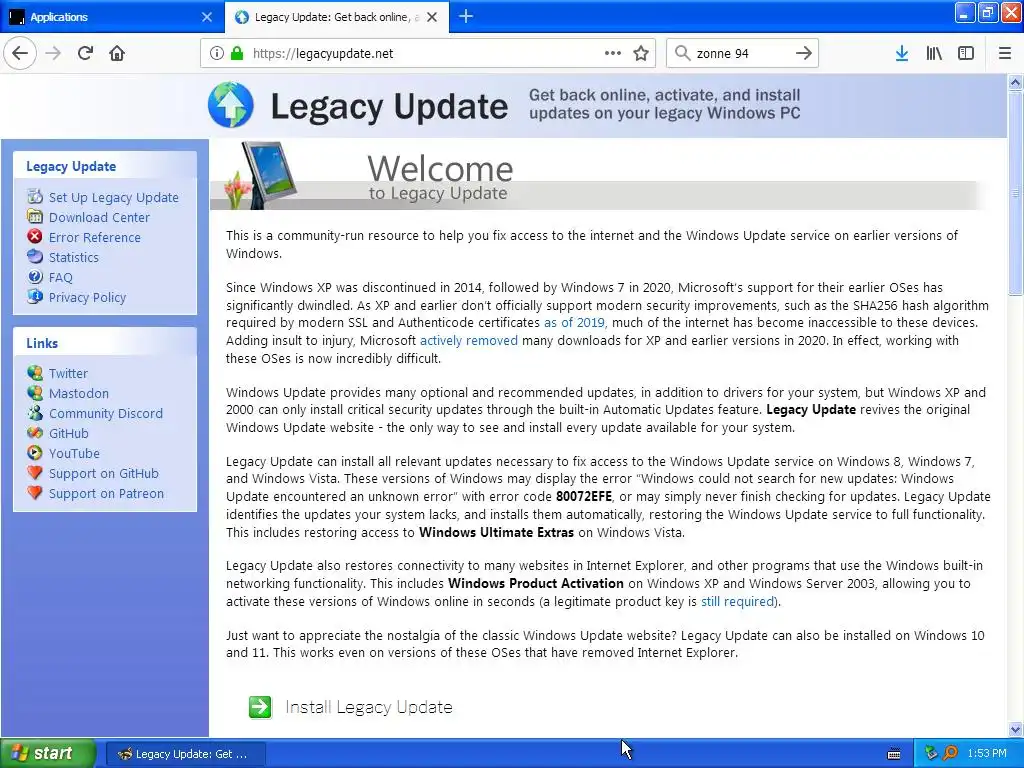Screen dimensions: 1024x768
Task: Close the Legacy Update tab
Action: (432, 17)
